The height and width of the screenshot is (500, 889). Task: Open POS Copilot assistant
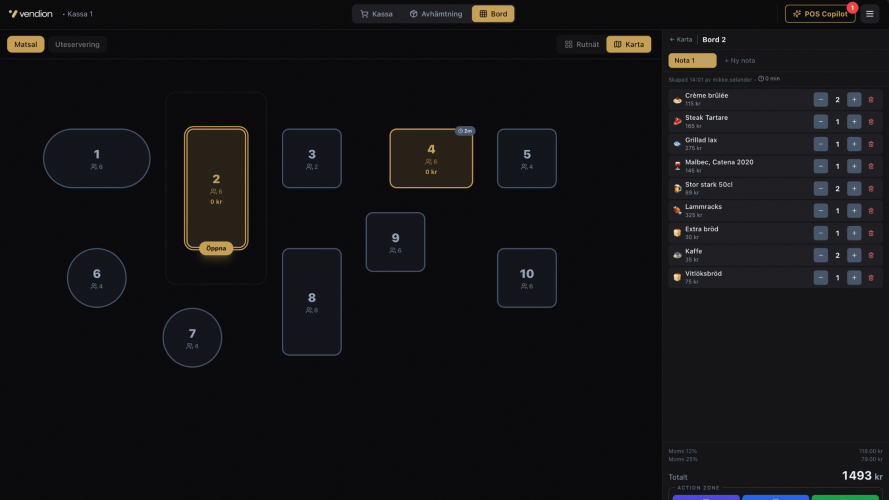820,14
